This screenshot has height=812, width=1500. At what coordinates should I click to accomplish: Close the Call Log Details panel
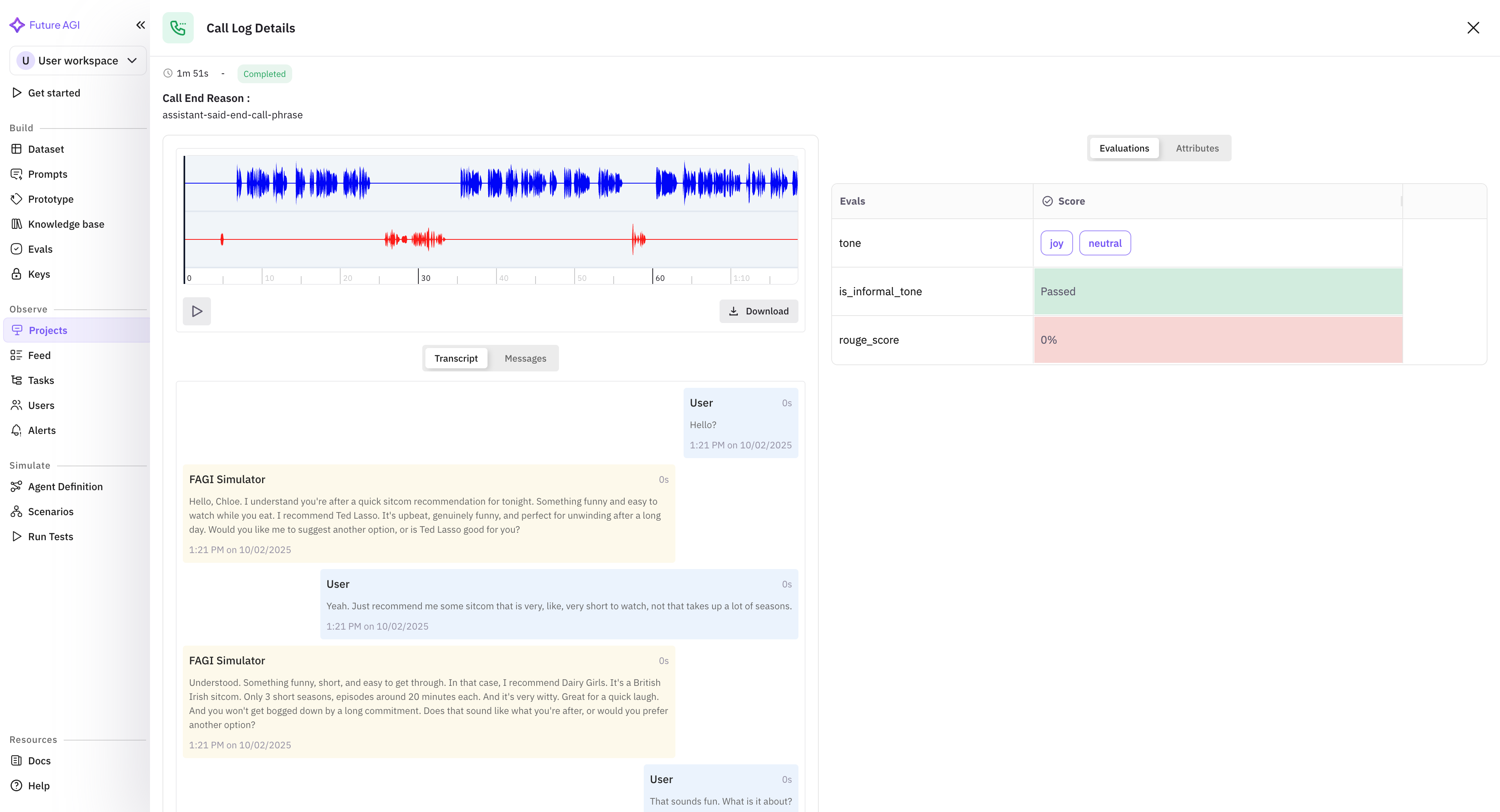click(1473, 27)
